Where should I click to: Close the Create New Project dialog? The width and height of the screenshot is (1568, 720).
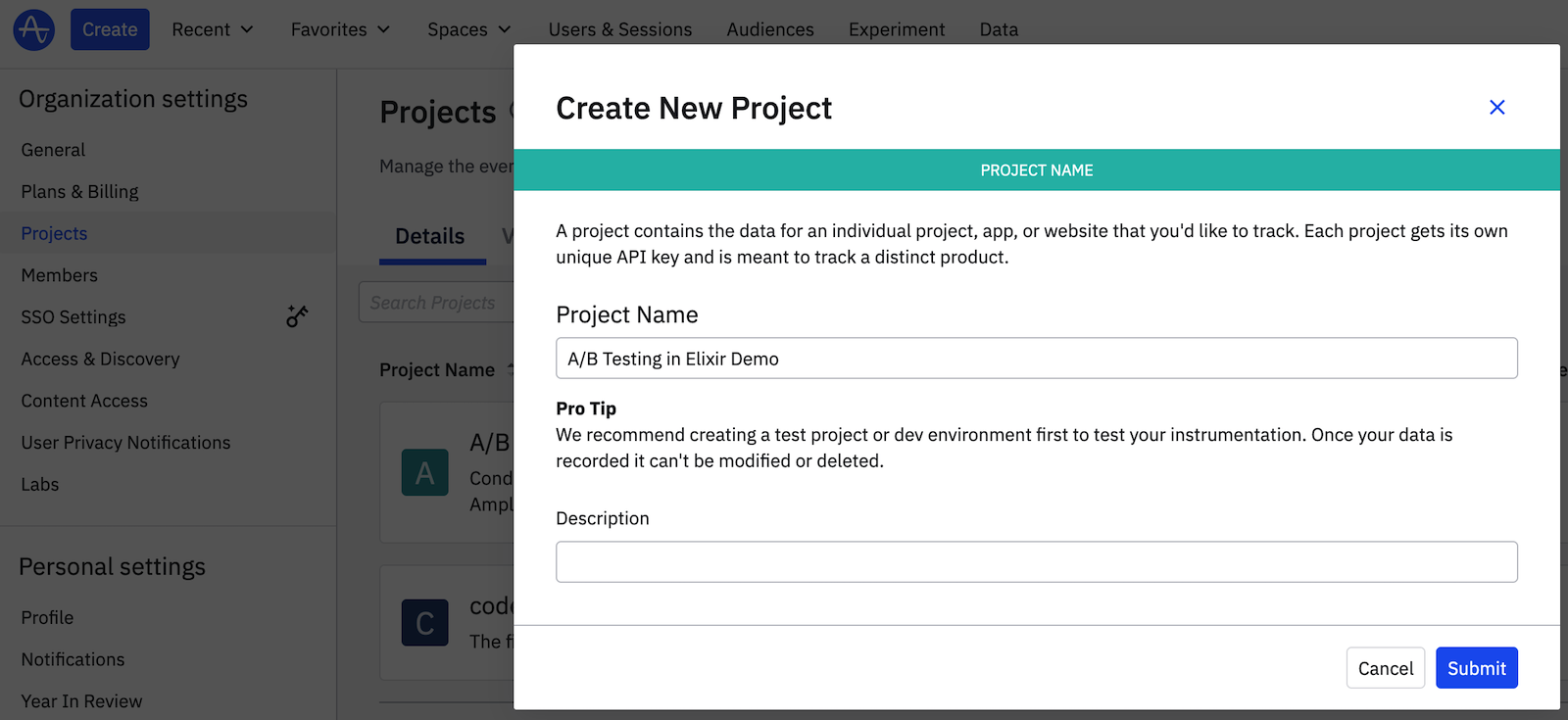click(1496, 107)
